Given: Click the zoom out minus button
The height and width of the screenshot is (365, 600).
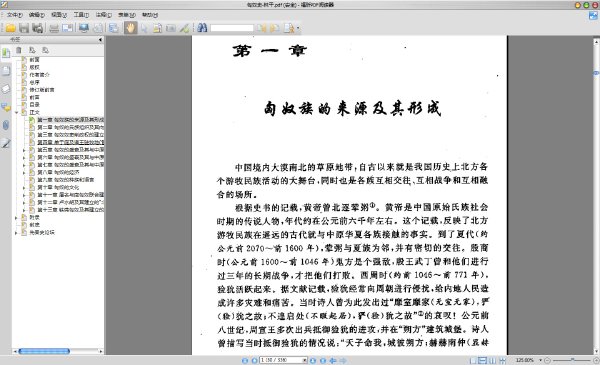Looking at the screenshot, I should [547, 360].
